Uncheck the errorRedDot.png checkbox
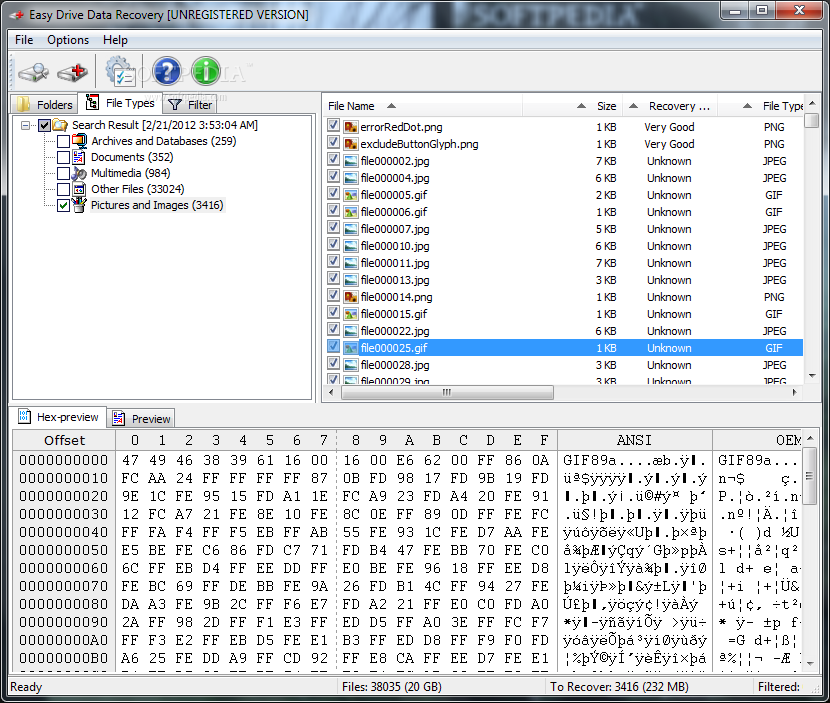 333,125
